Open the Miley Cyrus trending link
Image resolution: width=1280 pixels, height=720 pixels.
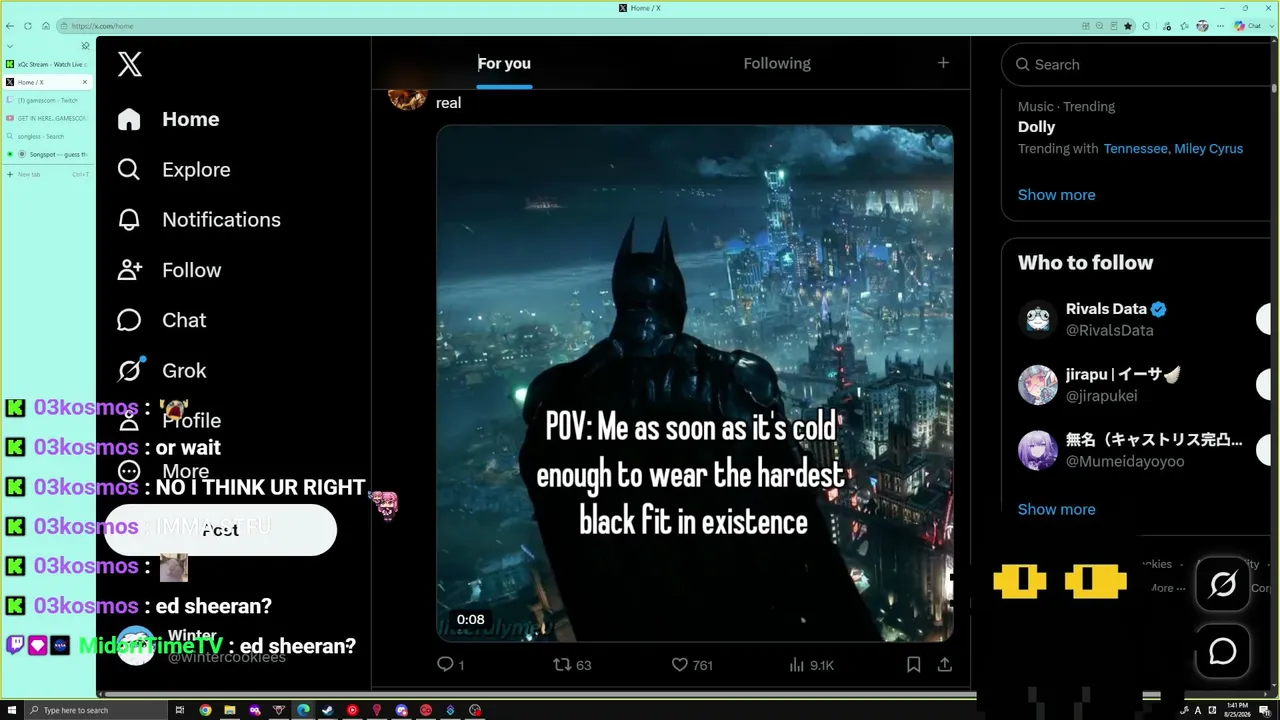(x=1209, y=149)
